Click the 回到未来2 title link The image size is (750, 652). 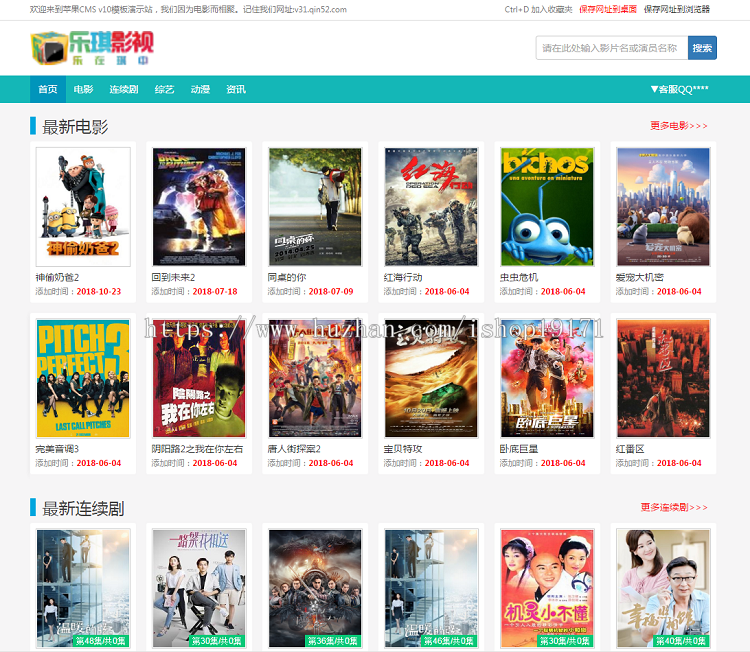point(173,277)
